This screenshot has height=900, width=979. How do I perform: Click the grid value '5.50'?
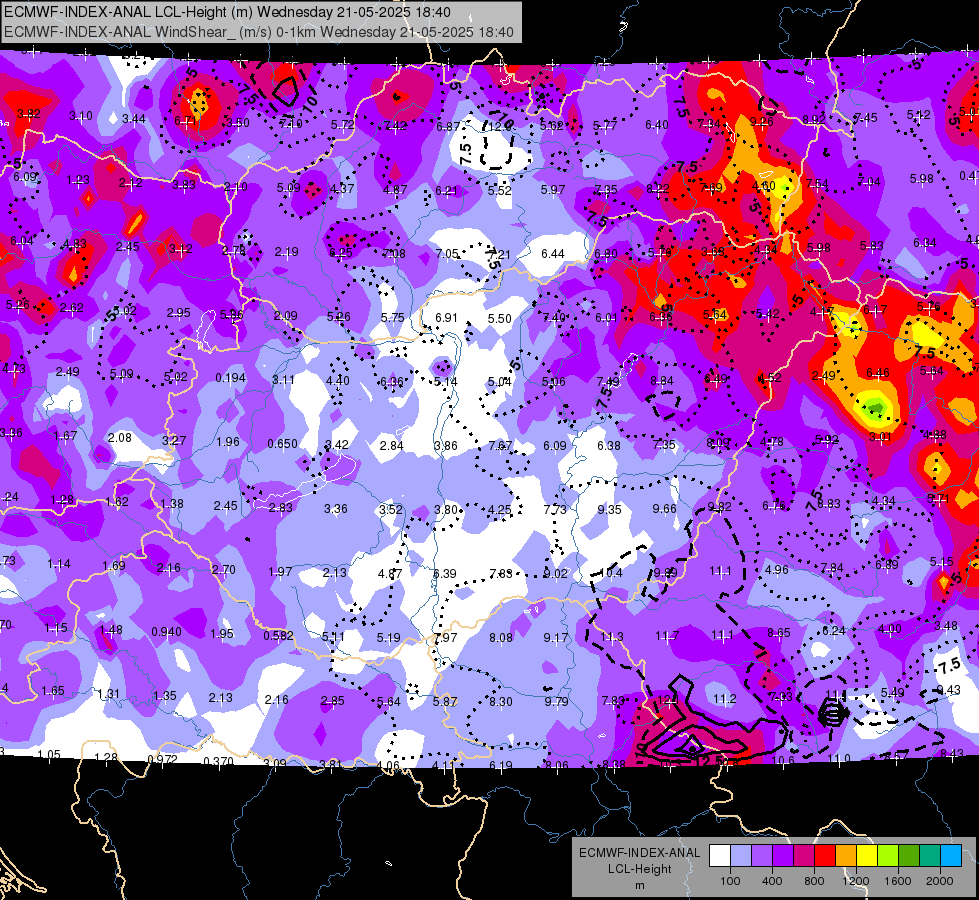pyautogui.click(x=499, y=319)
